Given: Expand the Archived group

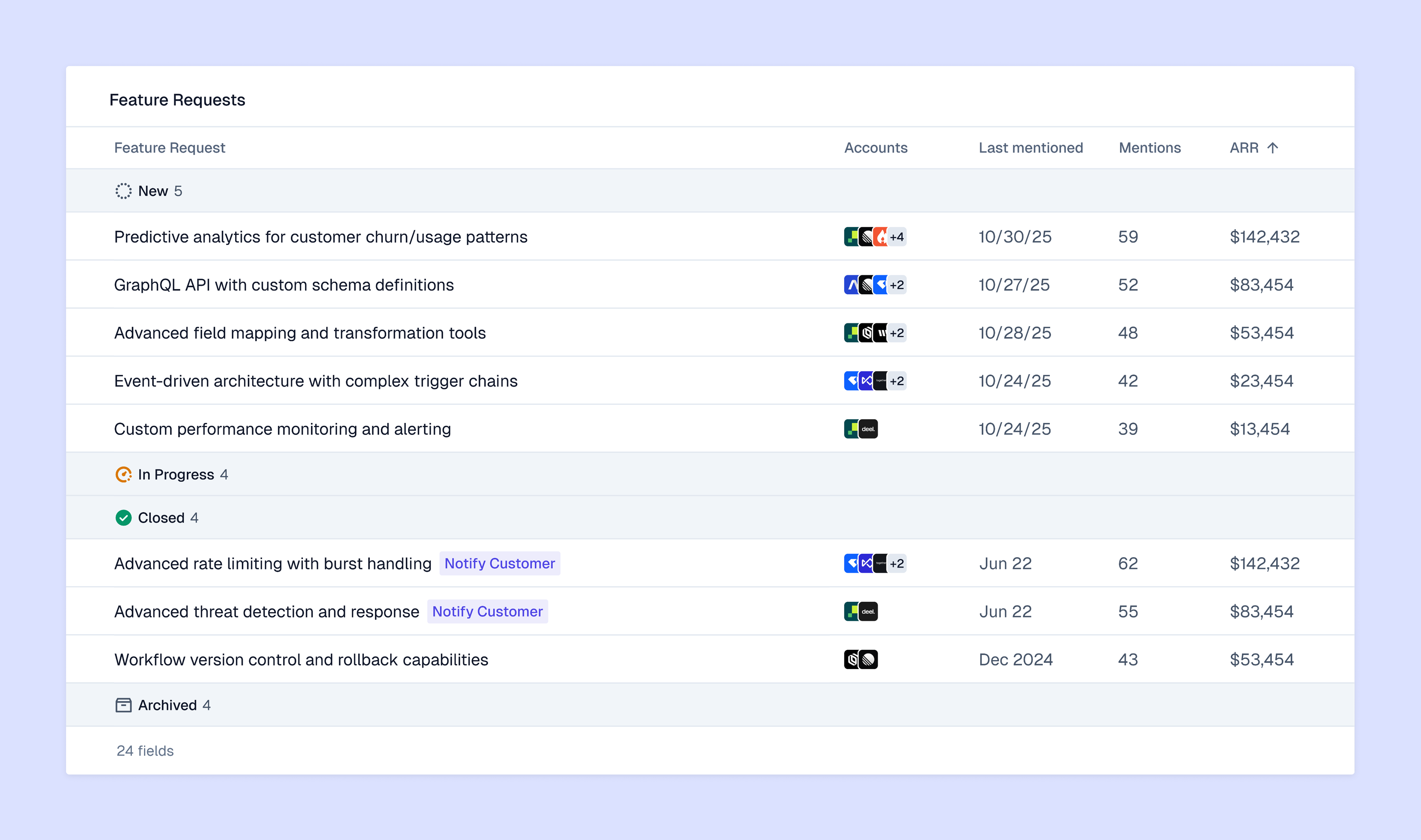Looking at the screenshot, I should click(x=167, y=705).
